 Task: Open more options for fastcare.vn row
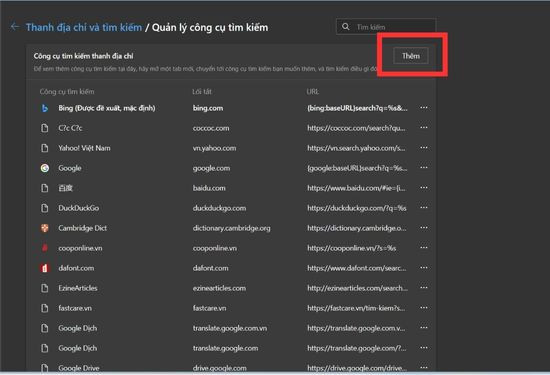424,308
